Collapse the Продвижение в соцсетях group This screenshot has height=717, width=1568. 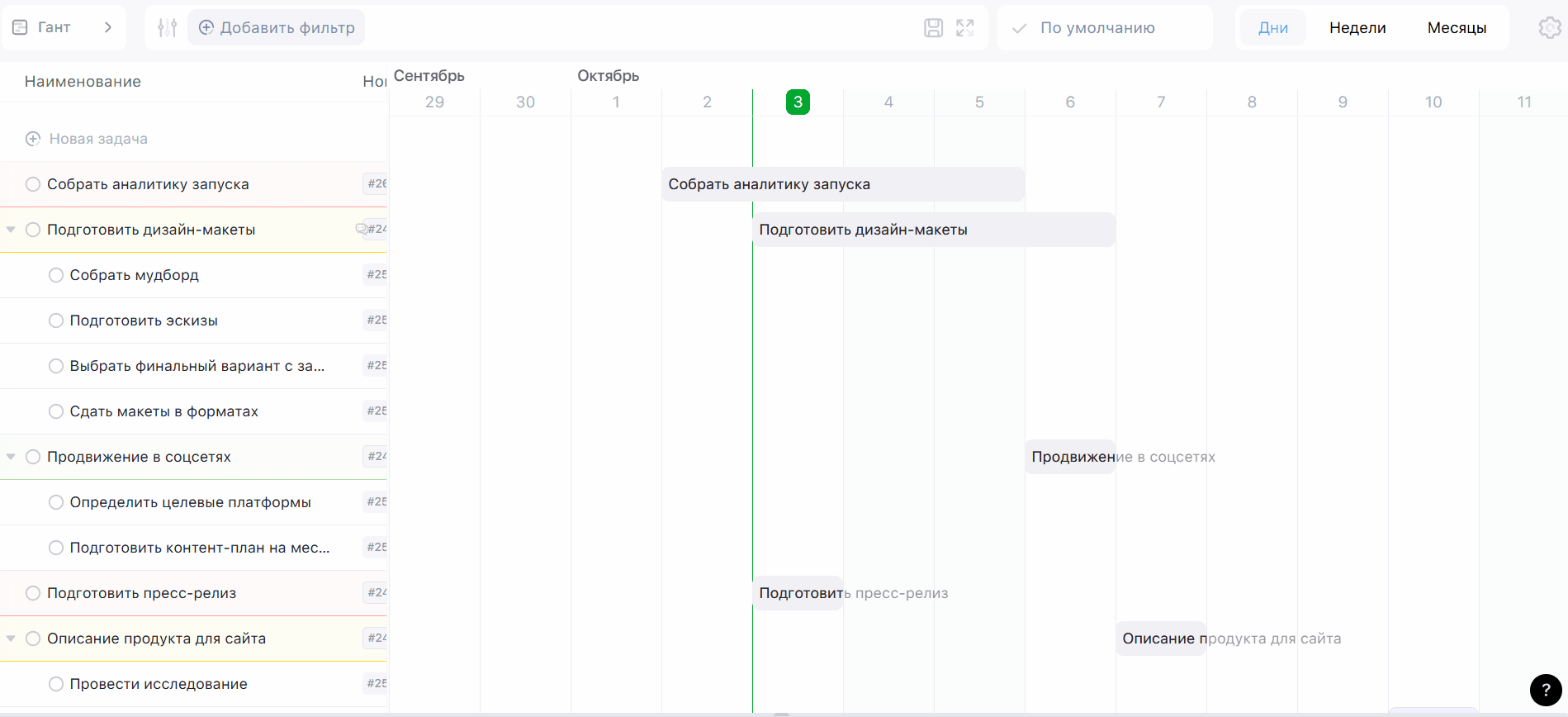11,457
